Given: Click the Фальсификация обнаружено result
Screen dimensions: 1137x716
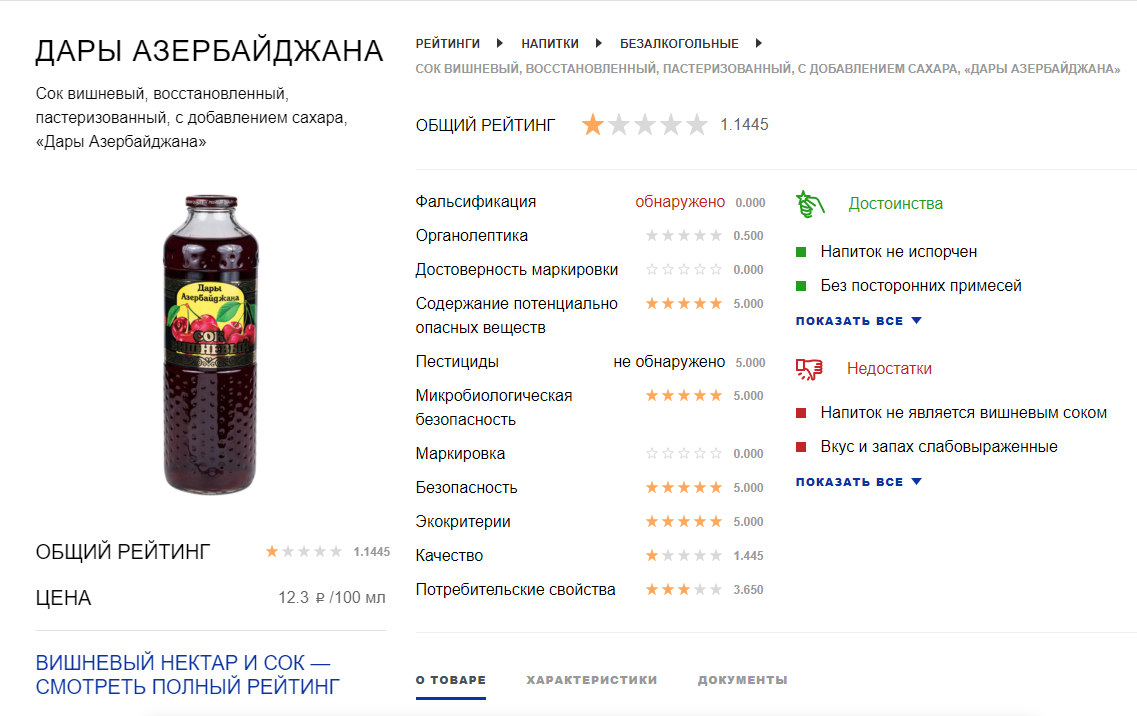Looking at the screenshot, I should click(680, 202).
